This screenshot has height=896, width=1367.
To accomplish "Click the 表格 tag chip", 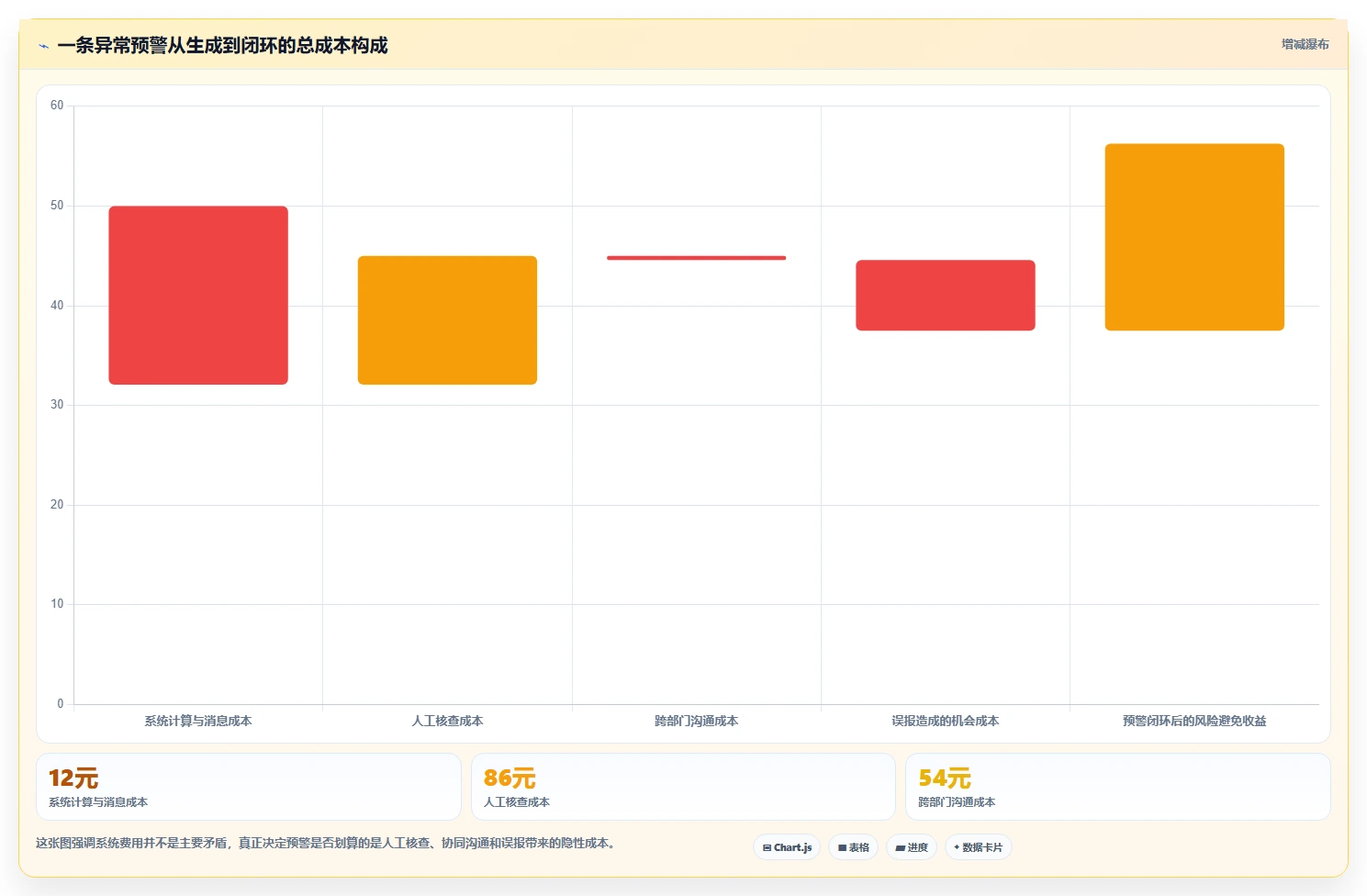I will tap(854, 847).
